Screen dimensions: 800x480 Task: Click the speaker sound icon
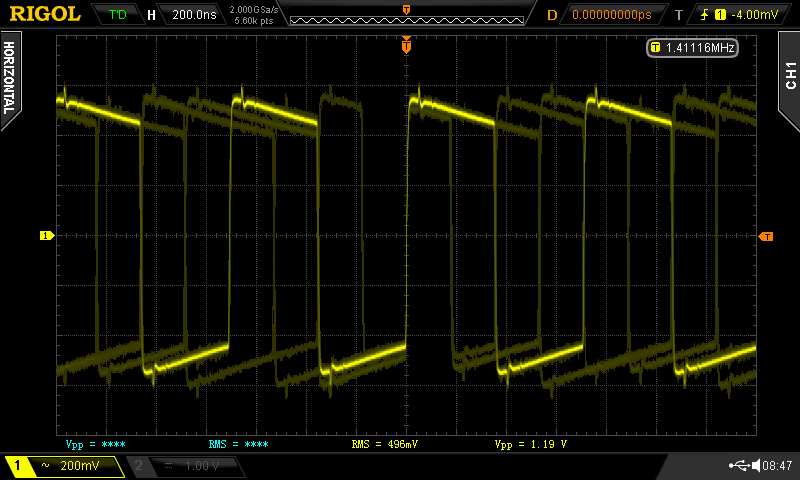coord(756,465)
